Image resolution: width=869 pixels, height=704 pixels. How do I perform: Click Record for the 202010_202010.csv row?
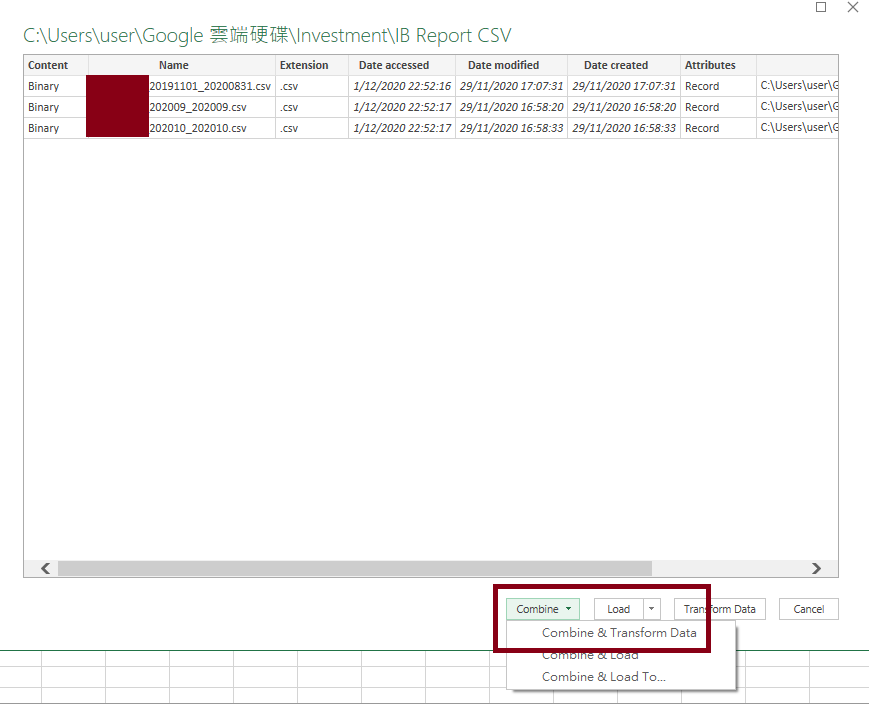point(702,128)
